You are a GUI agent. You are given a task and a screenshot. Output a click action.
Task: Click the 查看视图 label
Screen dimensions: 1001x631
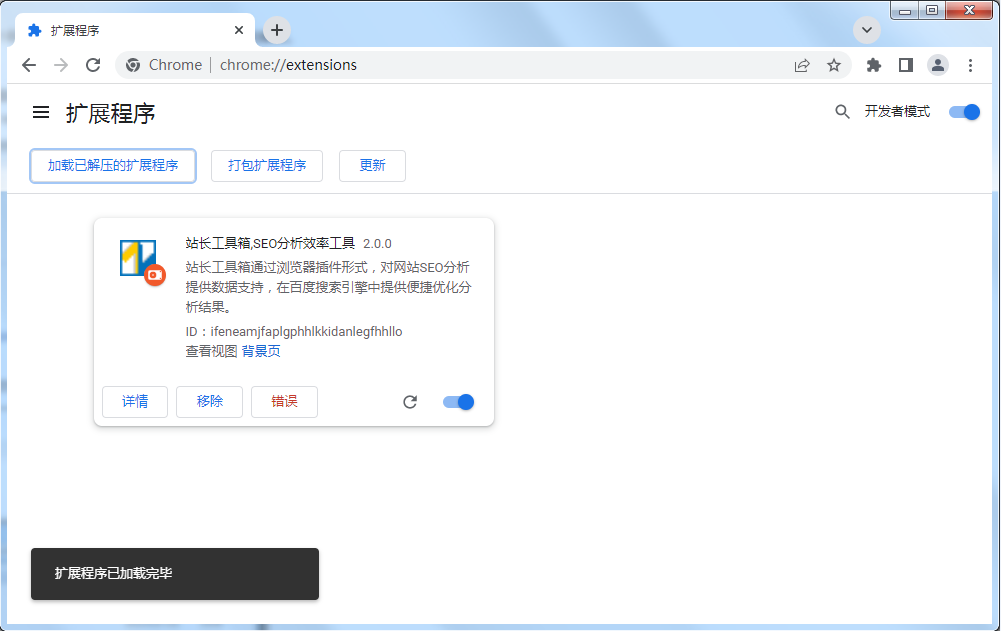pos(211,351)
